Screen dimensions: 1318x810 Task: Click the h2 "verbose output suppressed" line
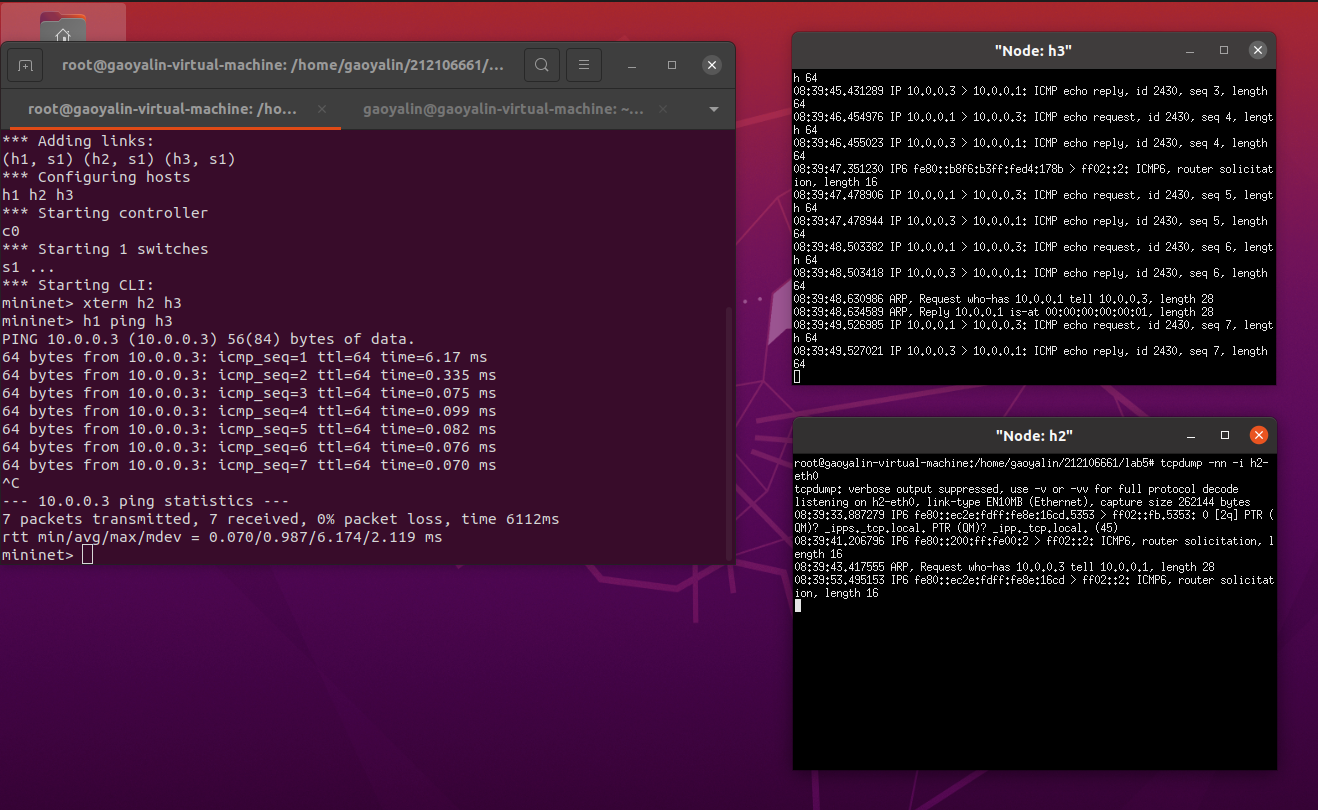click(1016, 489)
